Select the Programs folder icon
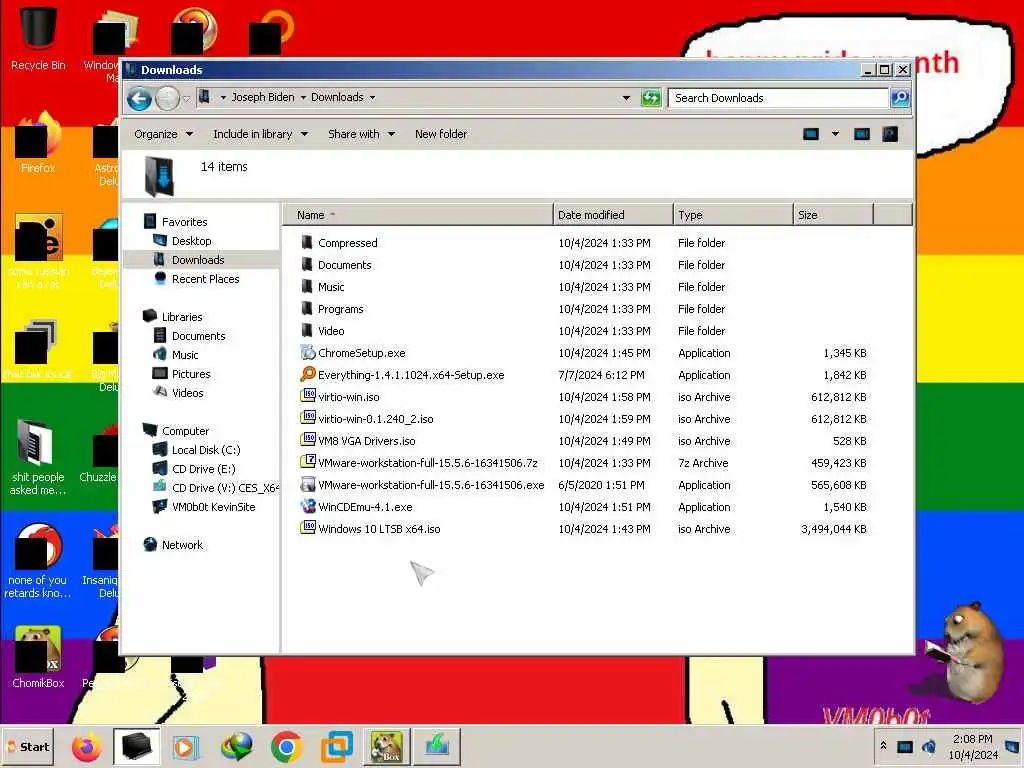The image size is (1024, 768). [x=307, y=309]
